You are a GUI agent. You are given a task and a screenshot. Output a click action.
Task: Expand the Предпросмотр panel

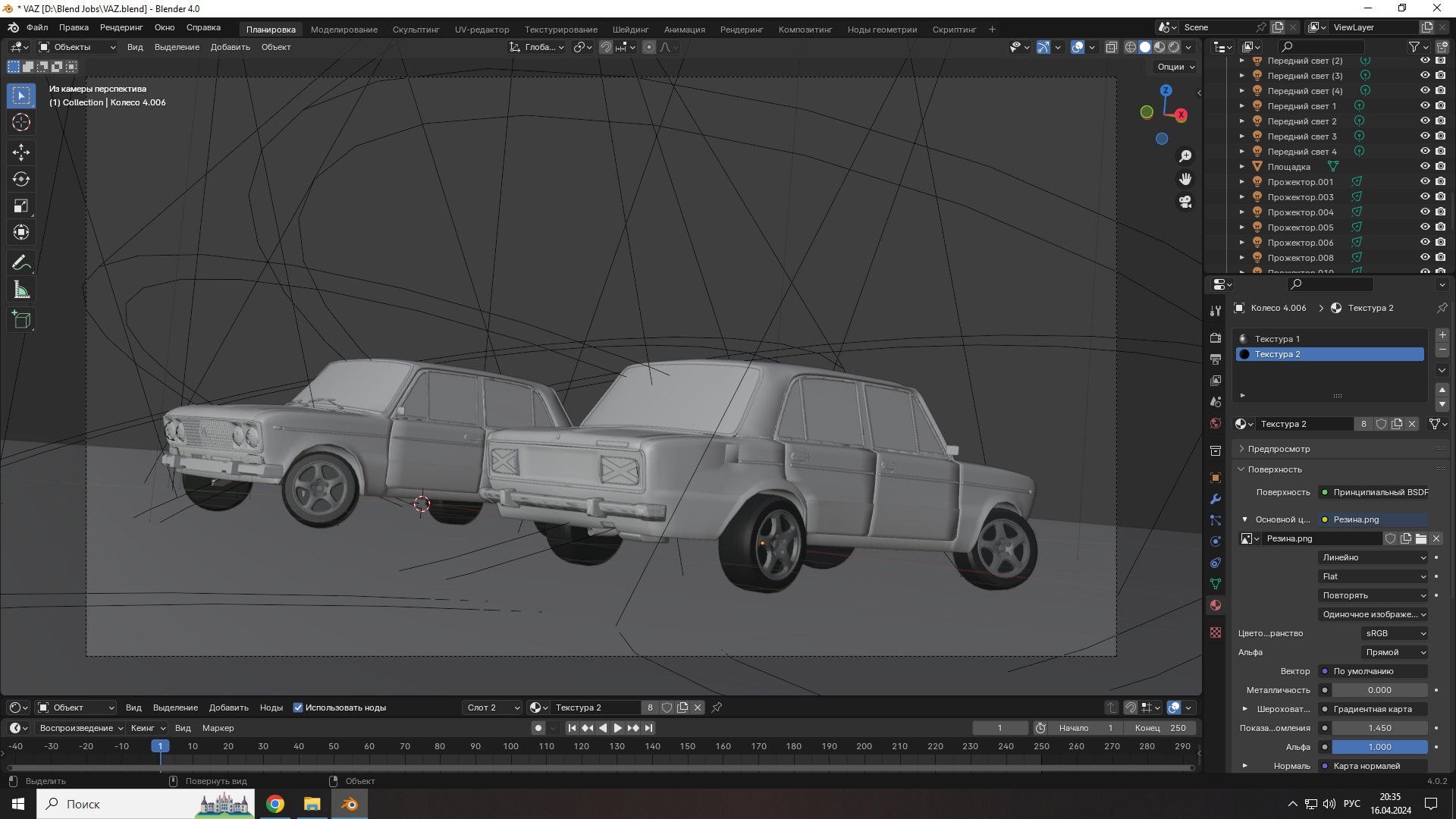click(1279, 449)
